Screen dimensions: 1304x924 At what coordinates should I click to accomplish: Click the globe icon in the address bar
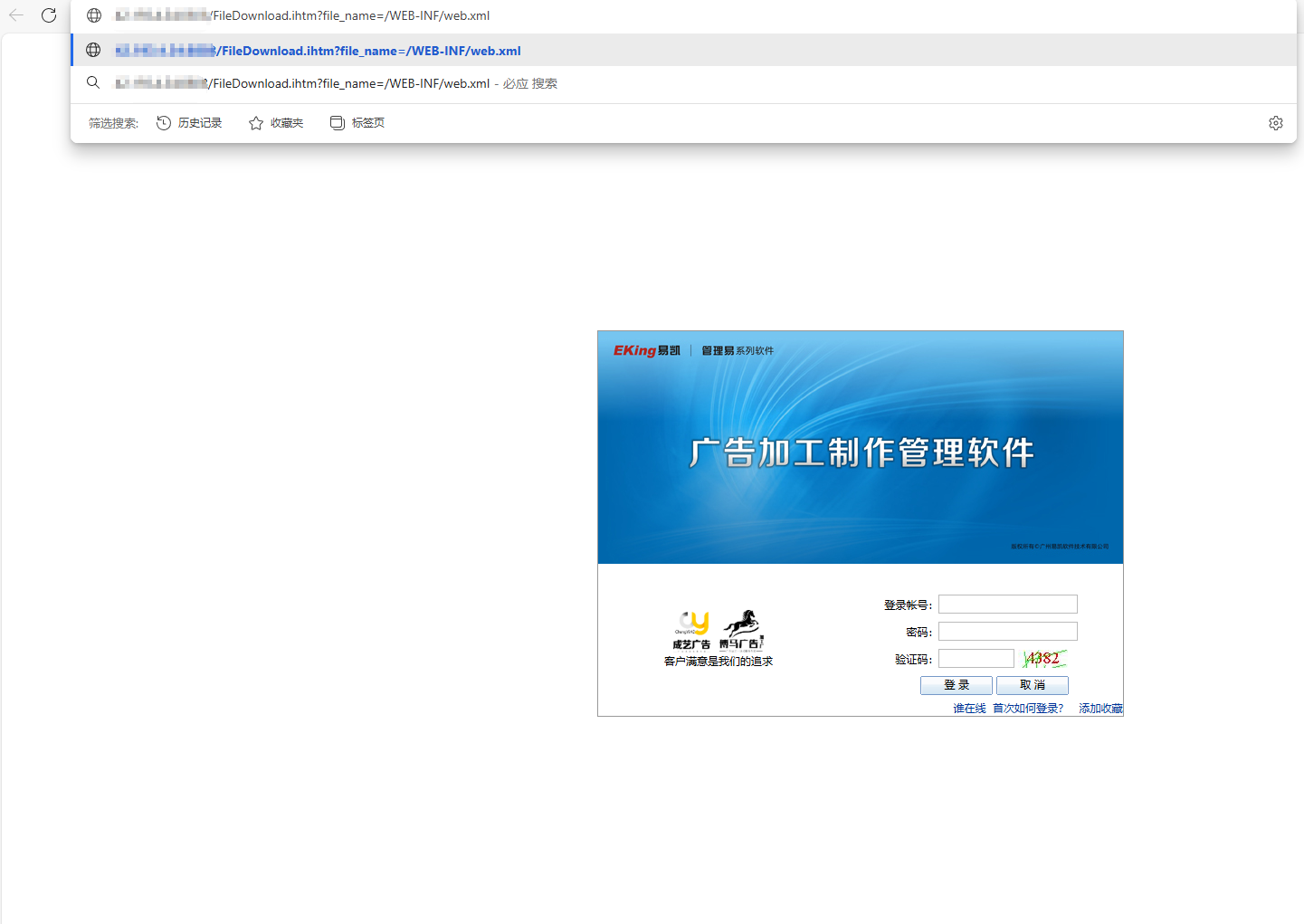(94, 15)
